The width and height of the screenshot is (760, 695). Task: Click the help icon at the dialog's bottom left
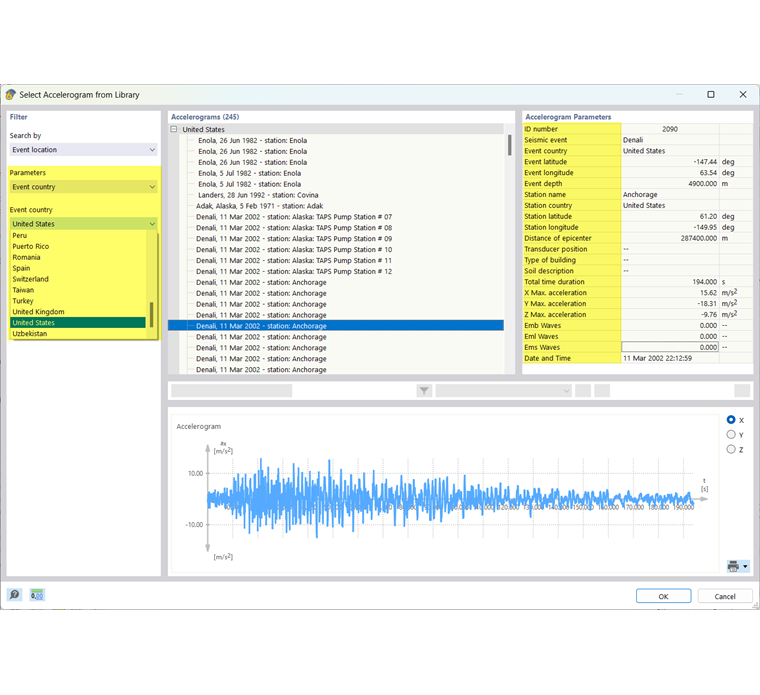15,594
